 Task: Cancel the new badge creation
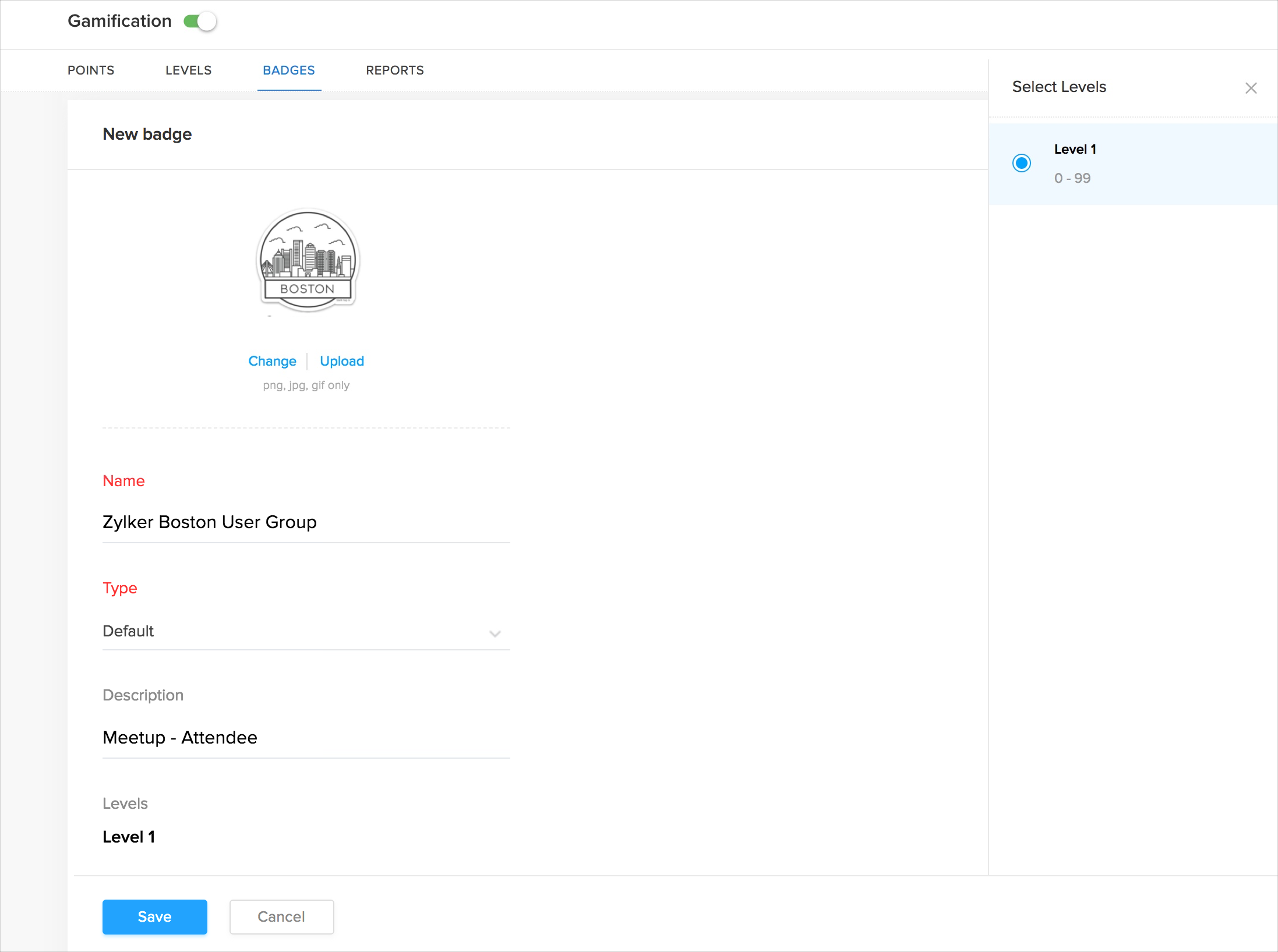pos(281,916)
